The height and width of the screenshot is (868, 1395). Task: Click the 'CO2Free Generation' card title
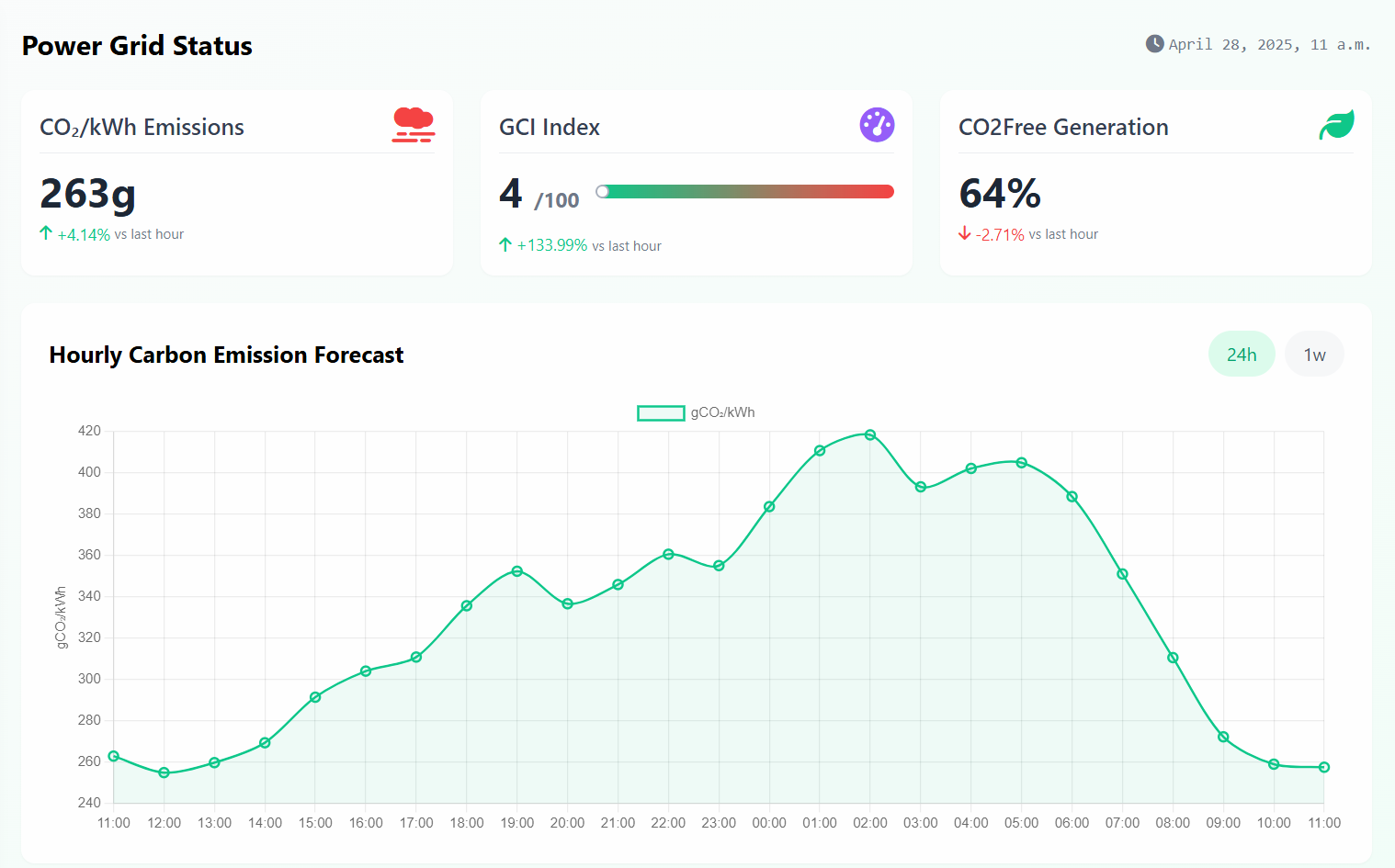[1063, 127]
